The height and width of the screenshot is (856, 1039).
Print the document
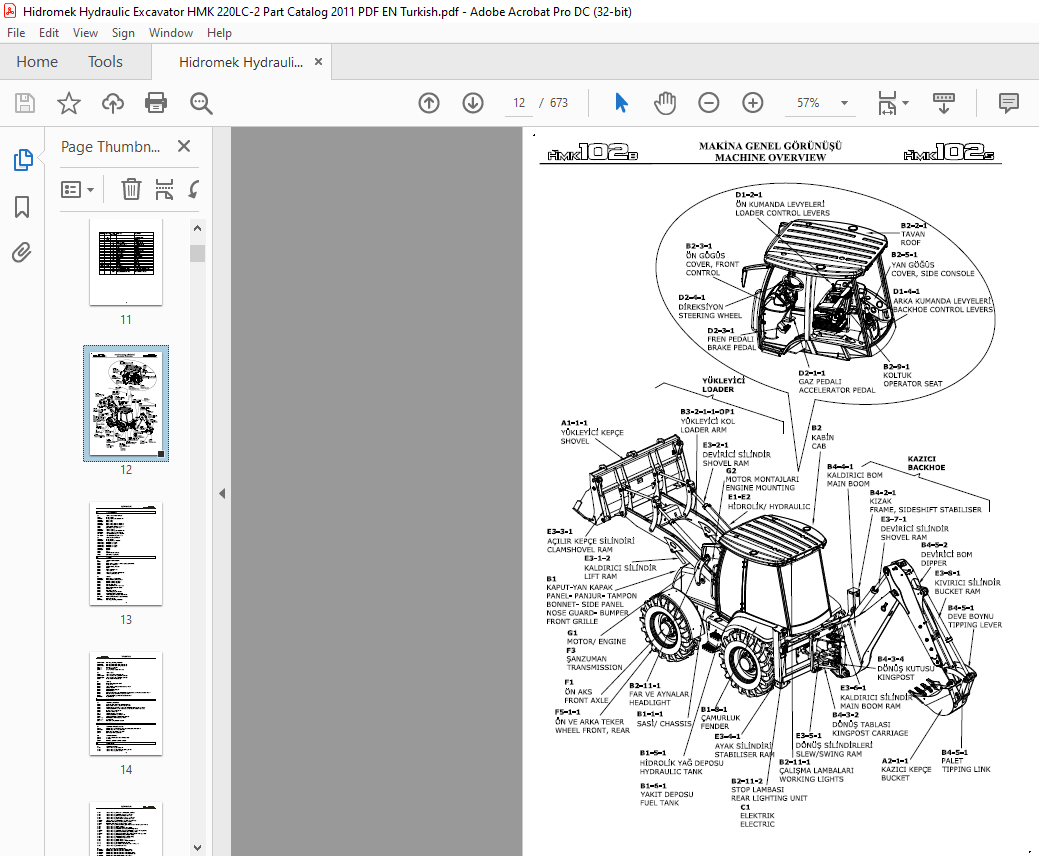(x=156, y=103)
